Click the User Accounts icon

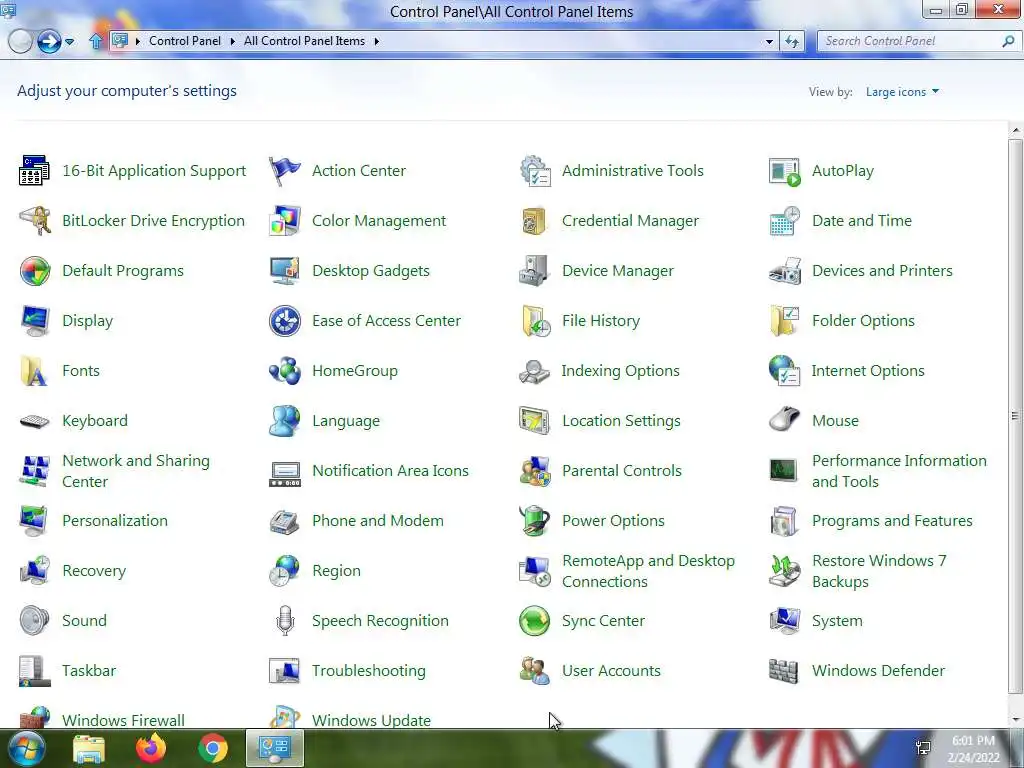535,671
